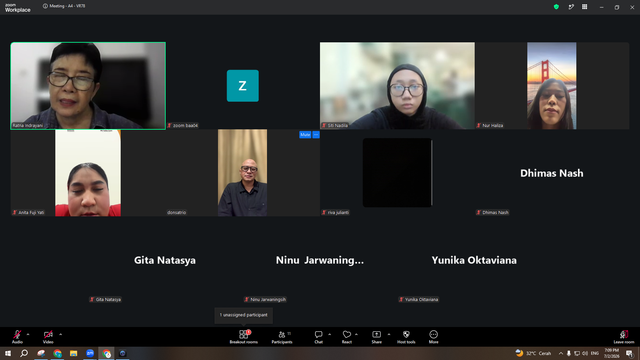Open the Participants list
This screenshot has width=640, height=360.
pyautogui.click(x=282, y=337)
